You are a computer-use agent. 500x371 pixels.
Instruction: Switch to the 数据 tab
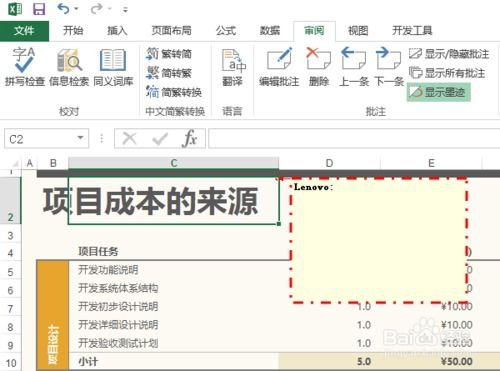tap(270, 31)
